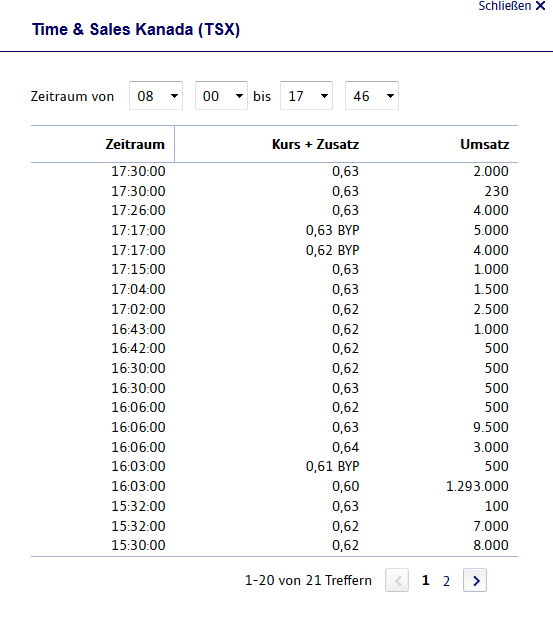Click the price entry 0,63 BYP
The width and height of the screenshot is (553, 636).
[x=332, y=230]
